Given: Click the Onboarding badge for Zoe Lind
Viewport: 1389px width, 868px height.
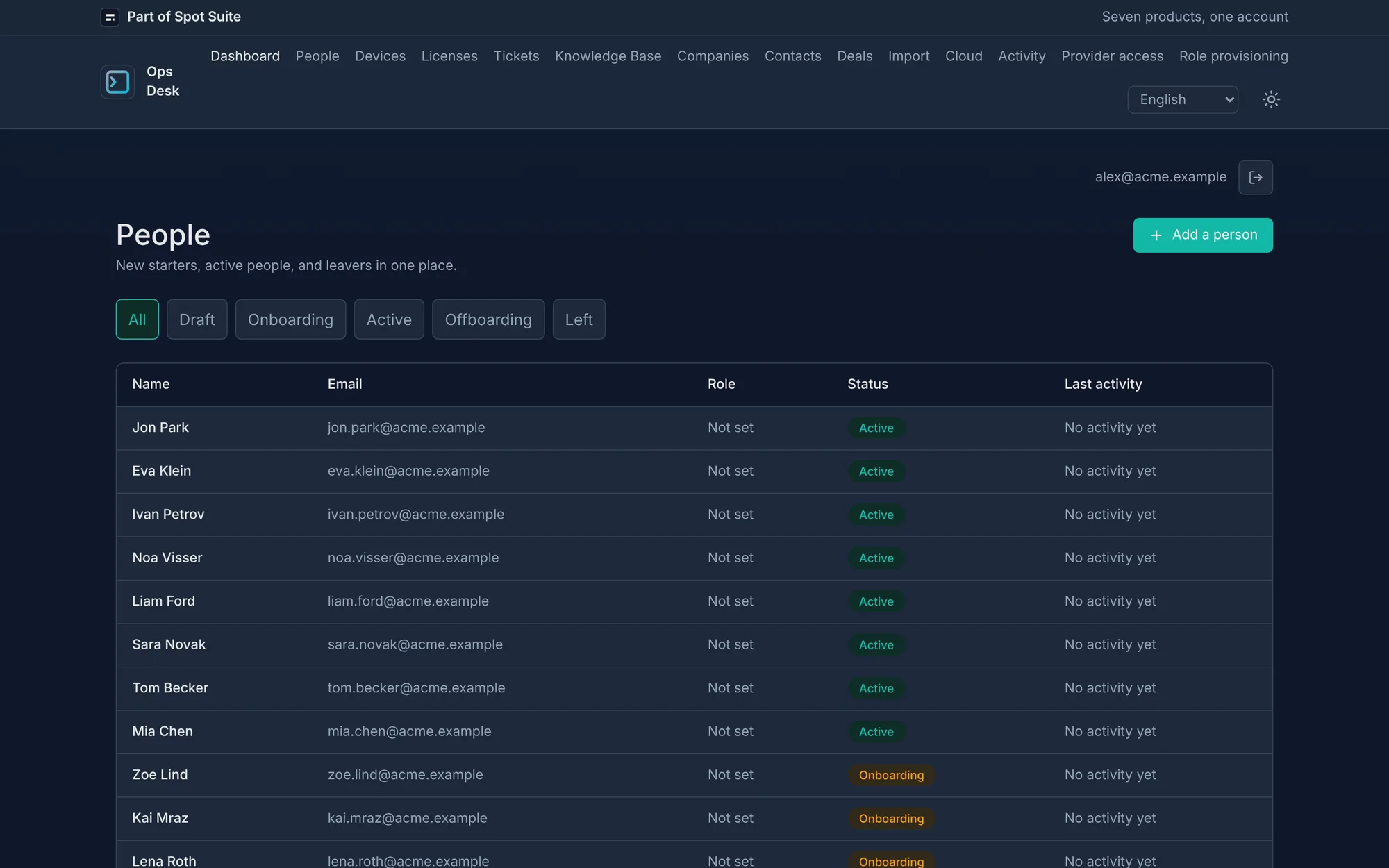Looking at the screenshot, I should coord(891,775).
